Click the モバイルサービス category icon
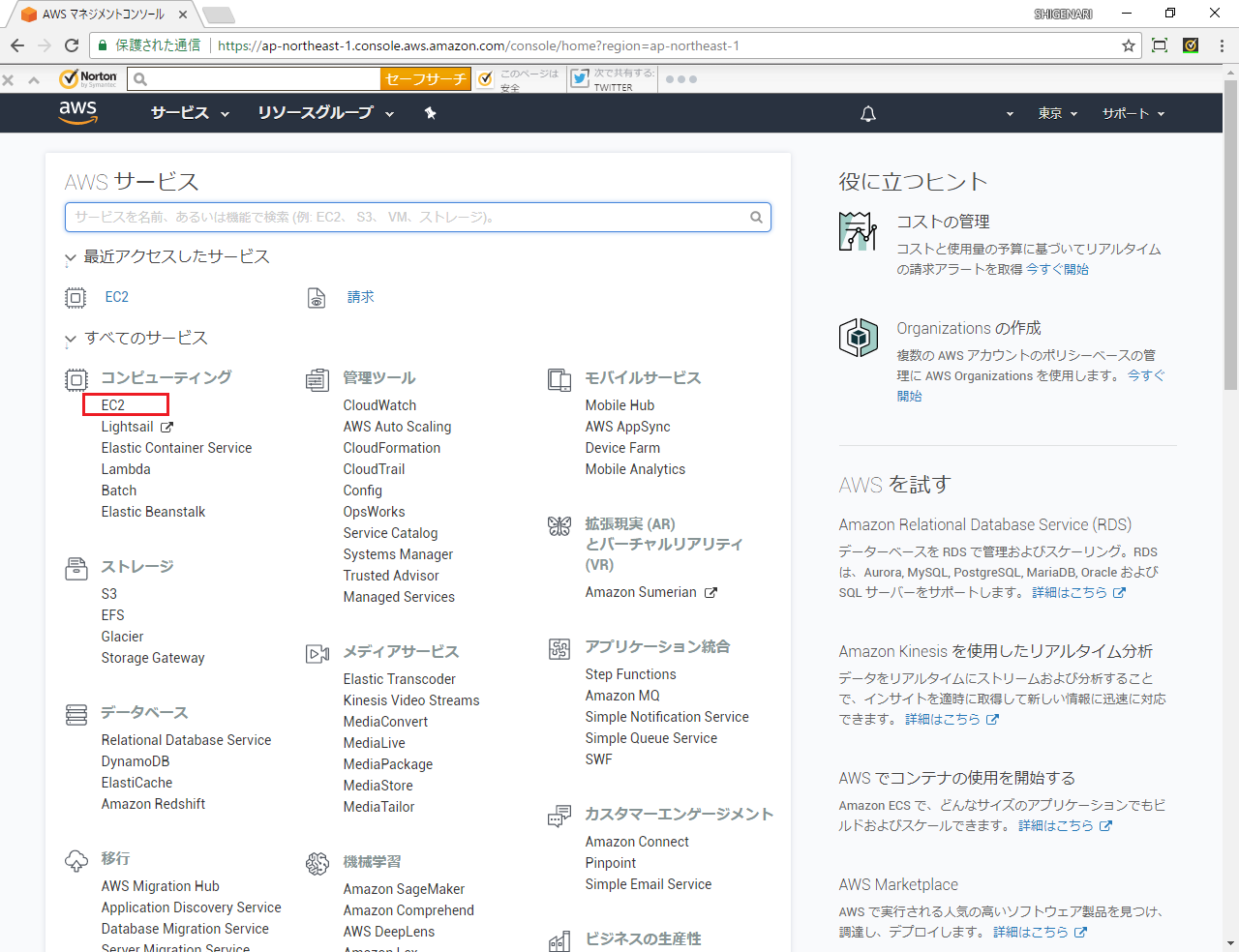The width and height of the screenshot is (1239, 952). pos(559,379)
